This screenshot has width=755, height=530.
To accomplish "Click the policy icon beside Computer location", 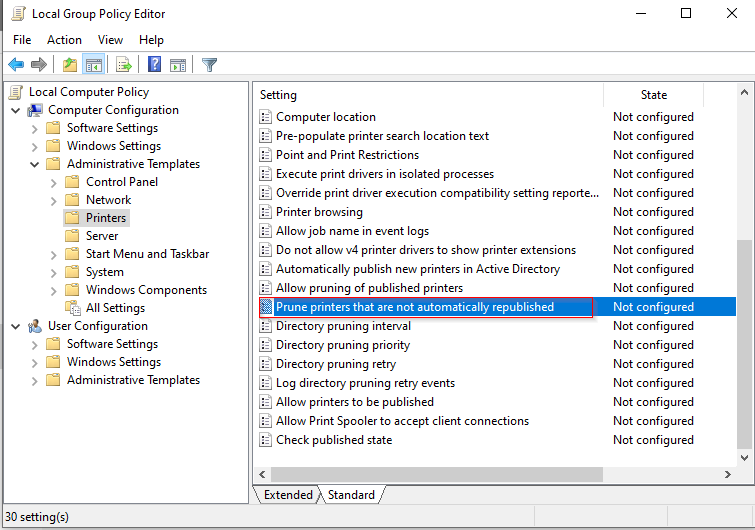I will point(265,117).
